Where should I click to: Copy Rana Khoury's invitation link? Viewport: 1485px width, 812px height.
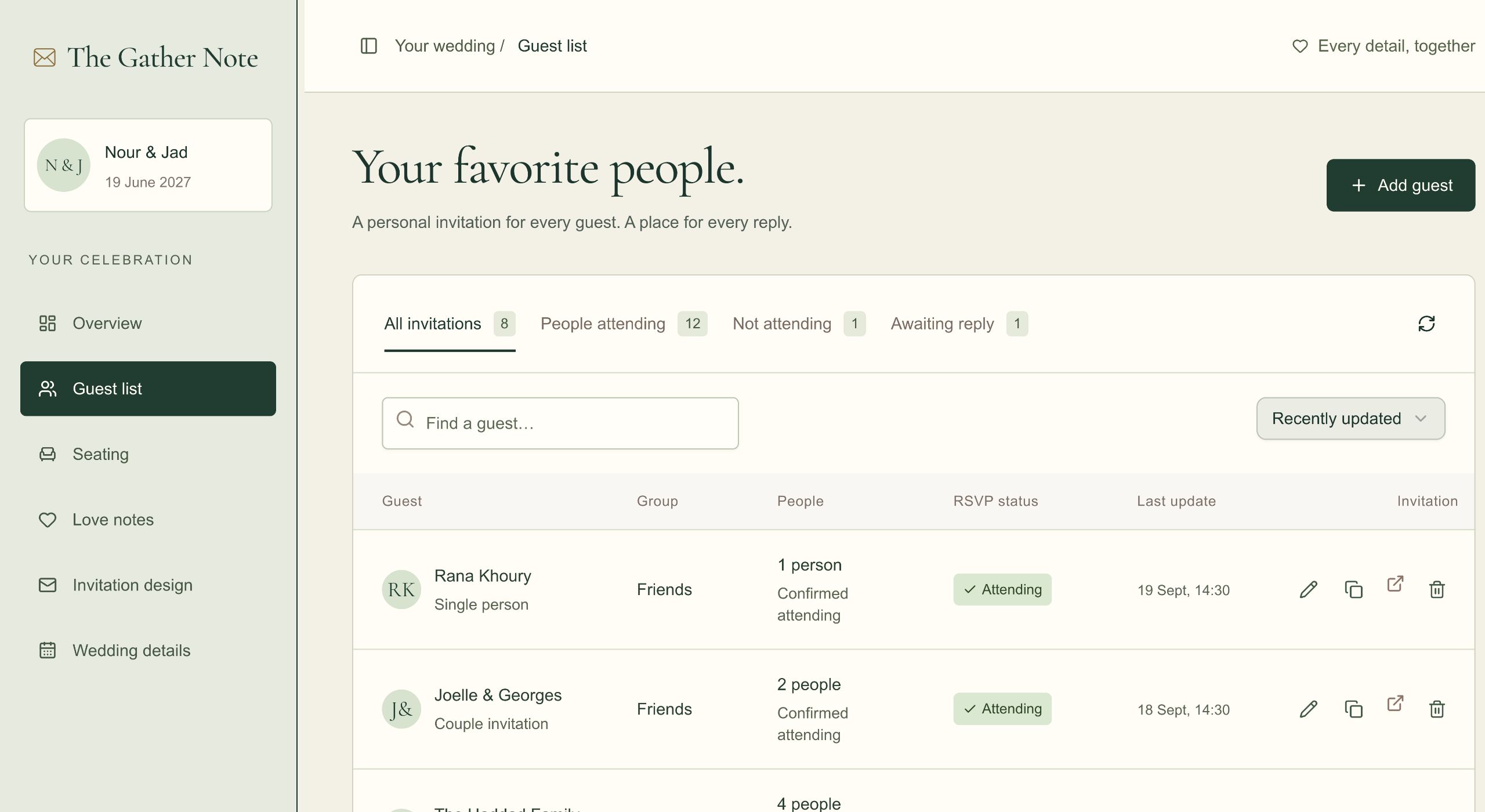pyautogui.click(x=1353, y=589)
